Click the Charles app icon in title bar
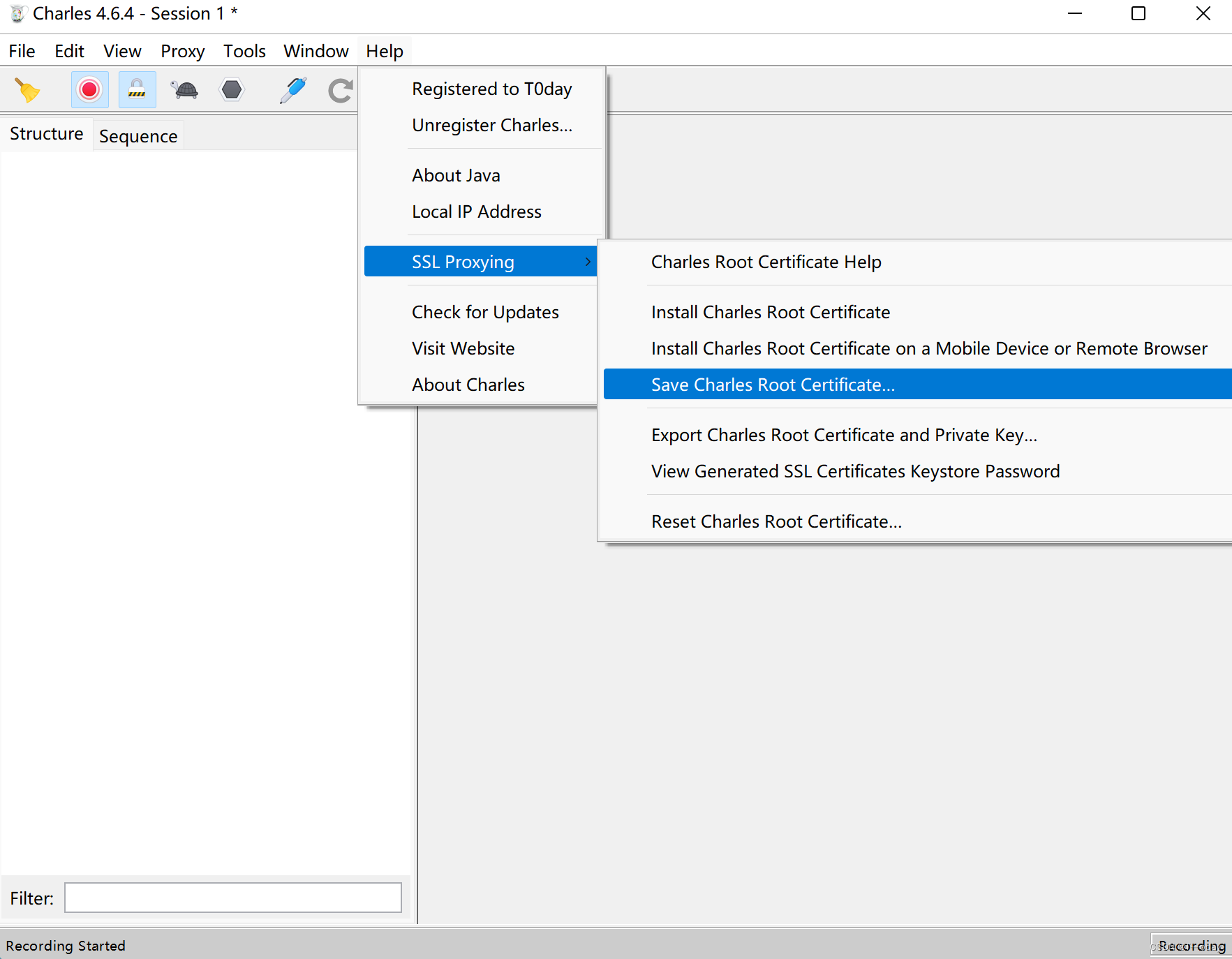 coord(18,14)
